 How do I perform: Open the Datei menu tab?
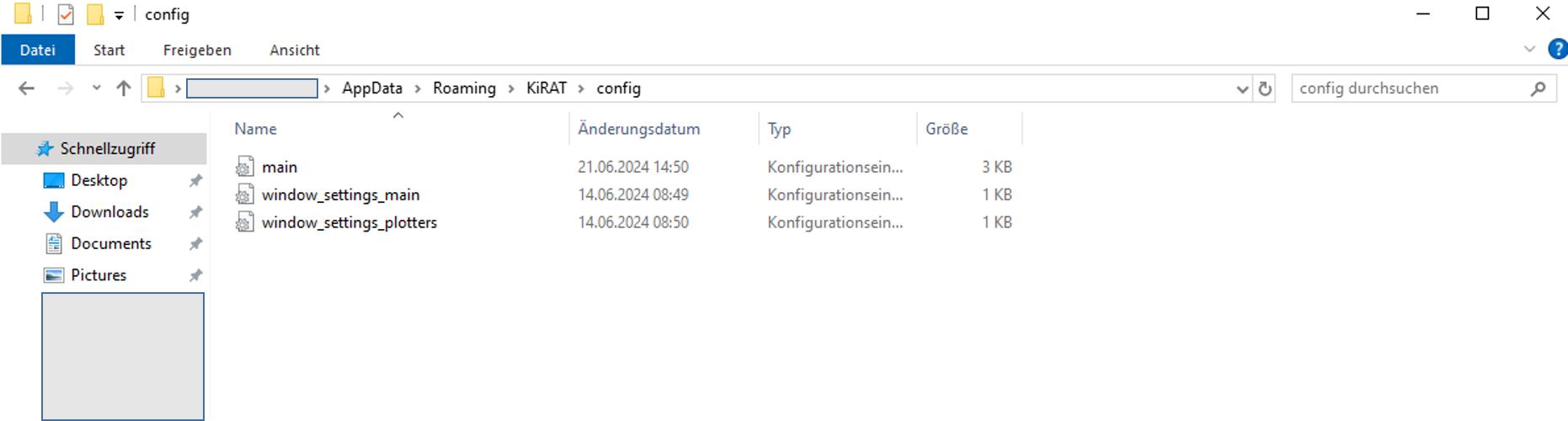(x=38, y=50)
